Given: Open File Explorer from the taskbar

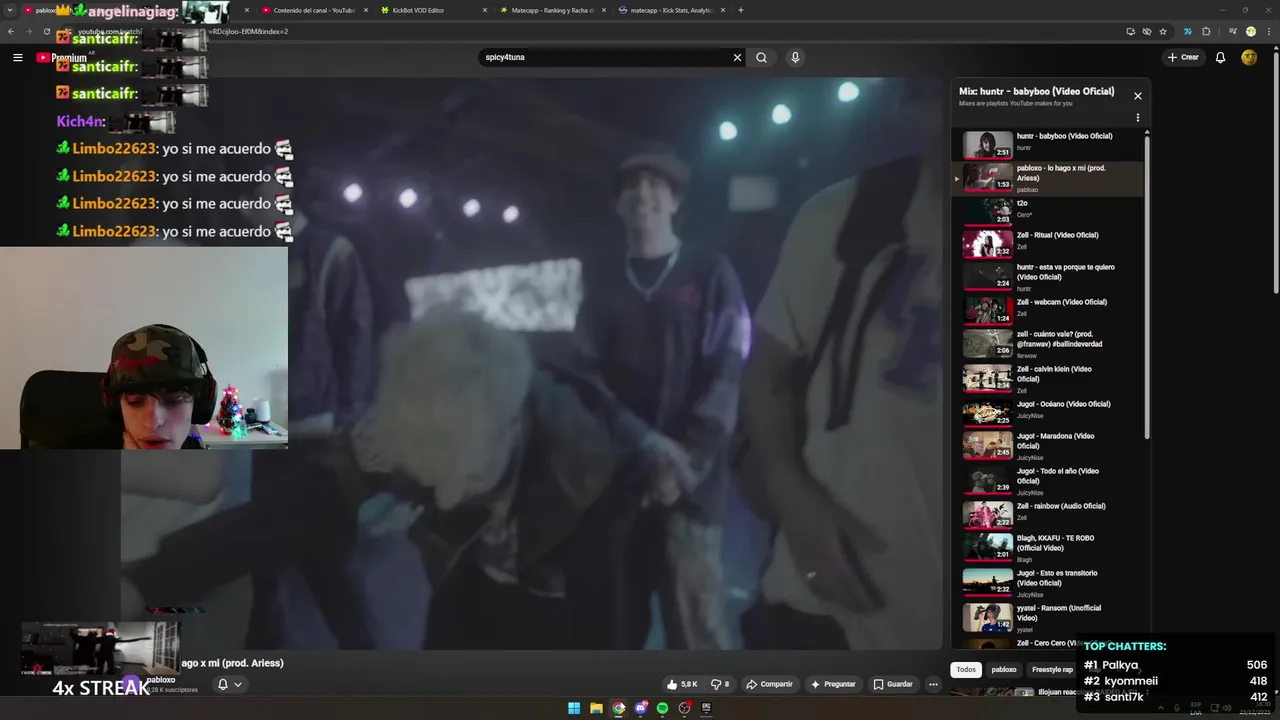Looking at the screenshot, I should [x=596, y=708].
